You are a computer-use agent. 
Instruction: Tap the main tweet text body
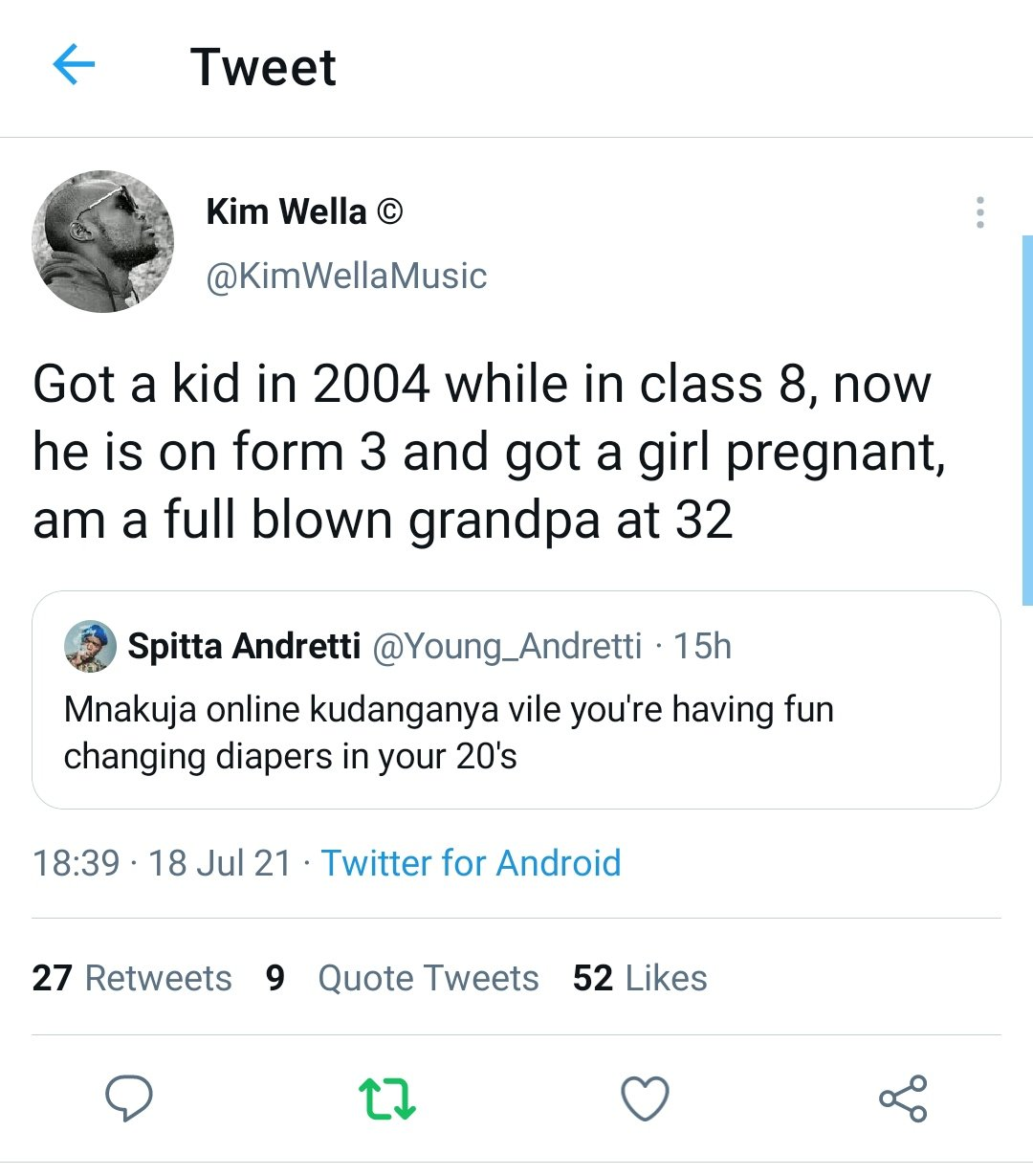pyautogui.click(x=488, y=452)
